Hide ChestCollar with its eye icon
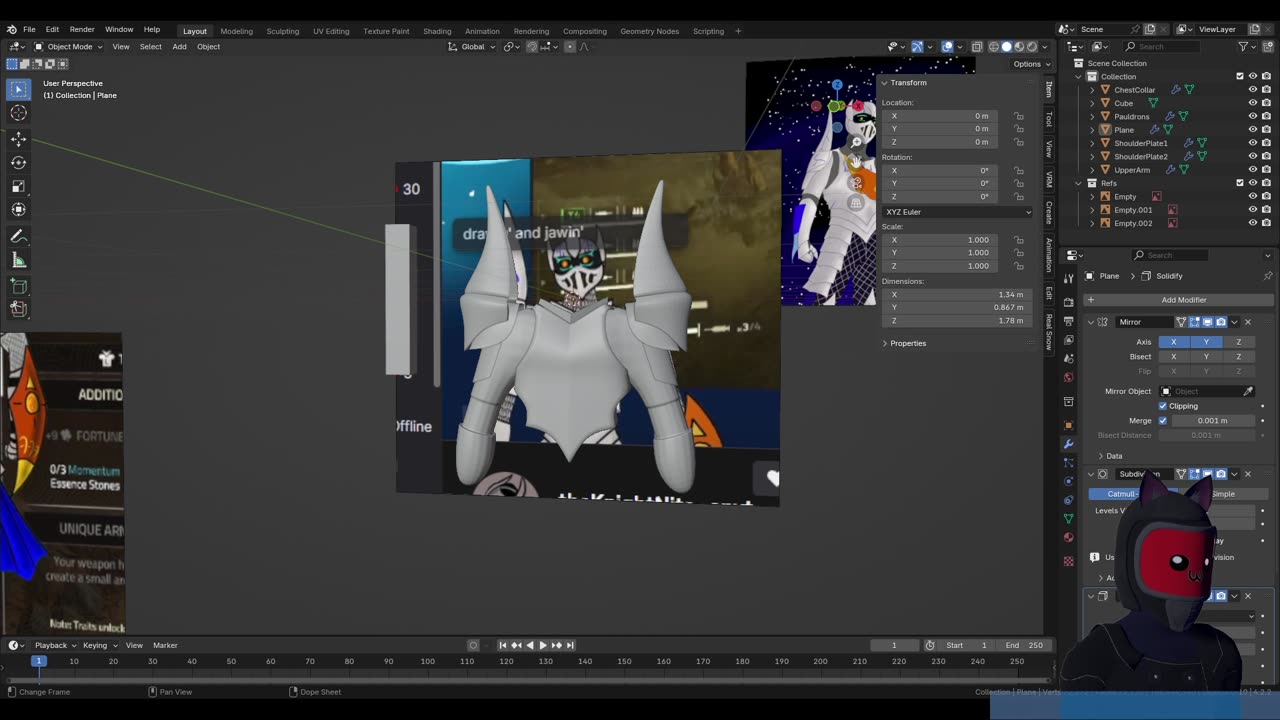This screenshot has height=720, width=1280. pos(1252,90)
